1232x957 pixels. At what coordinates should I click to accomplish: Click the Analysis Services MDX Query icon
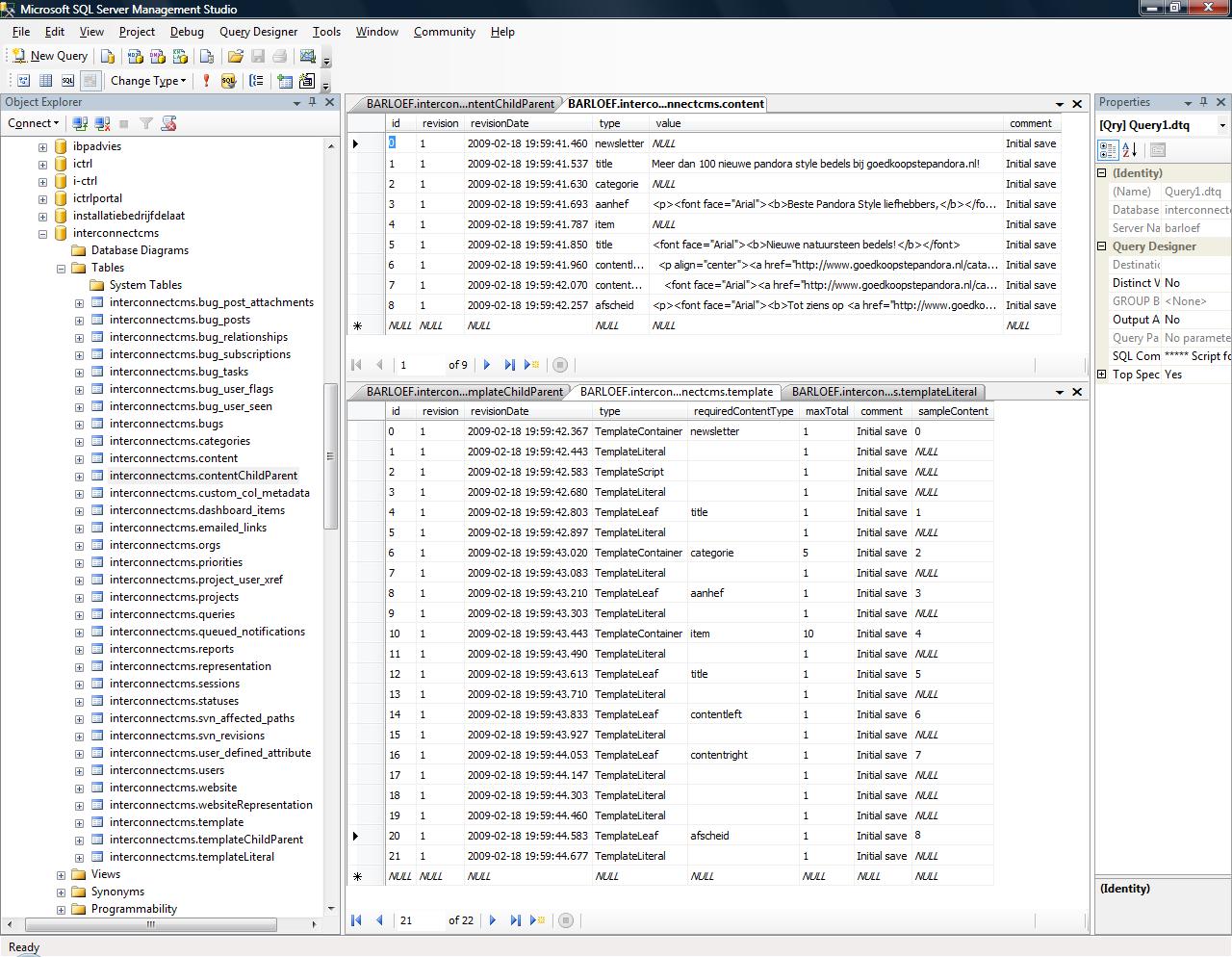(x=136, y=56)
